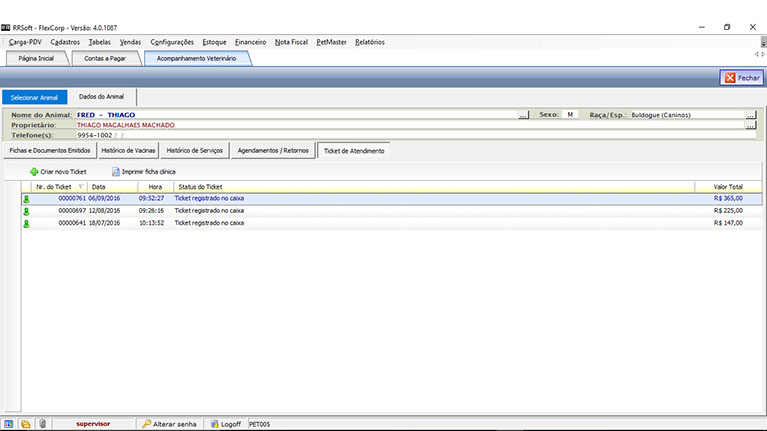Click the green plus Criar novo Ticket icon

coord(34,172)
